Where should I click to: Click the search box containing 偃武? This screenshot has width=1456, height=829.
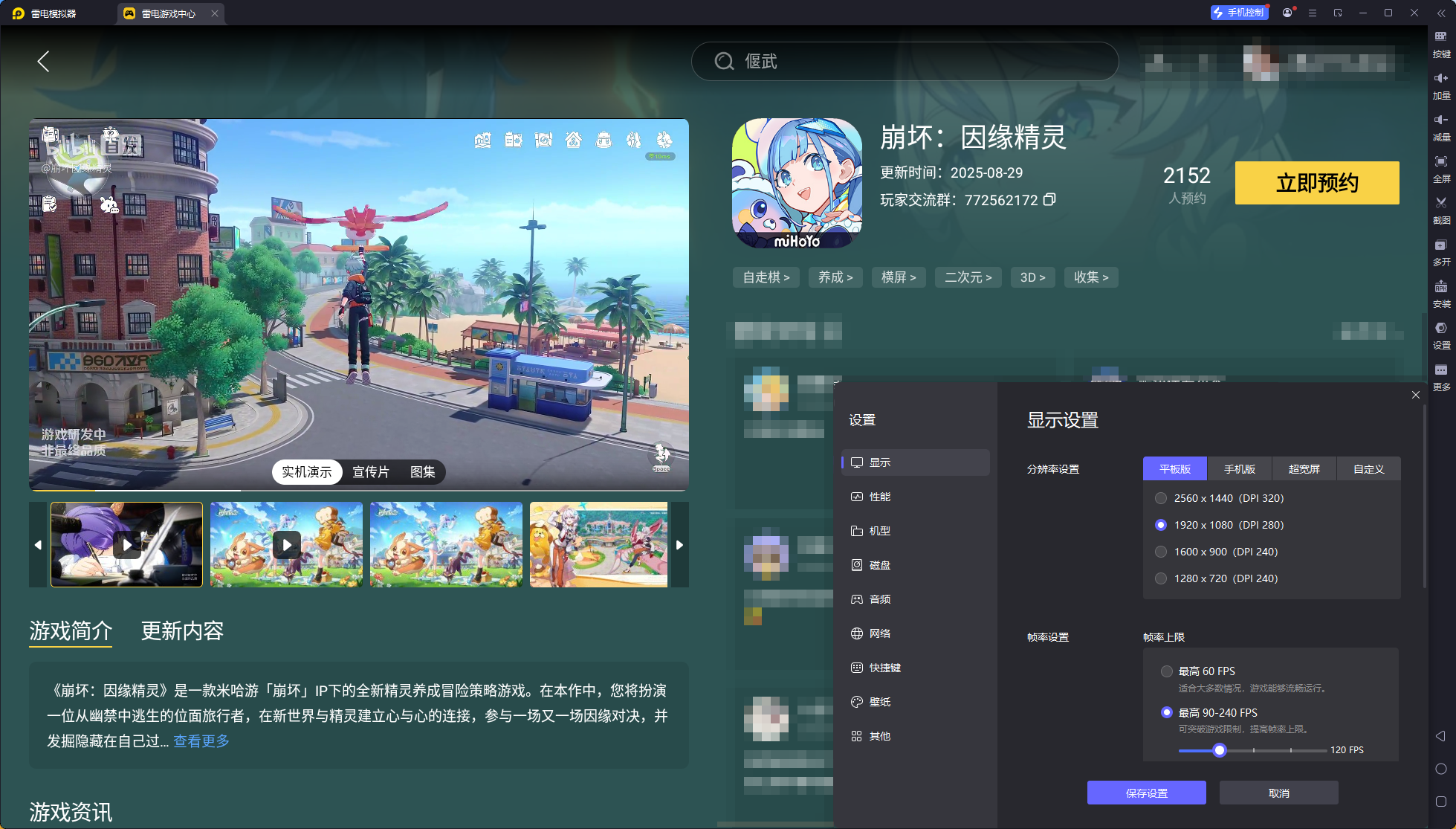[905, 61]
